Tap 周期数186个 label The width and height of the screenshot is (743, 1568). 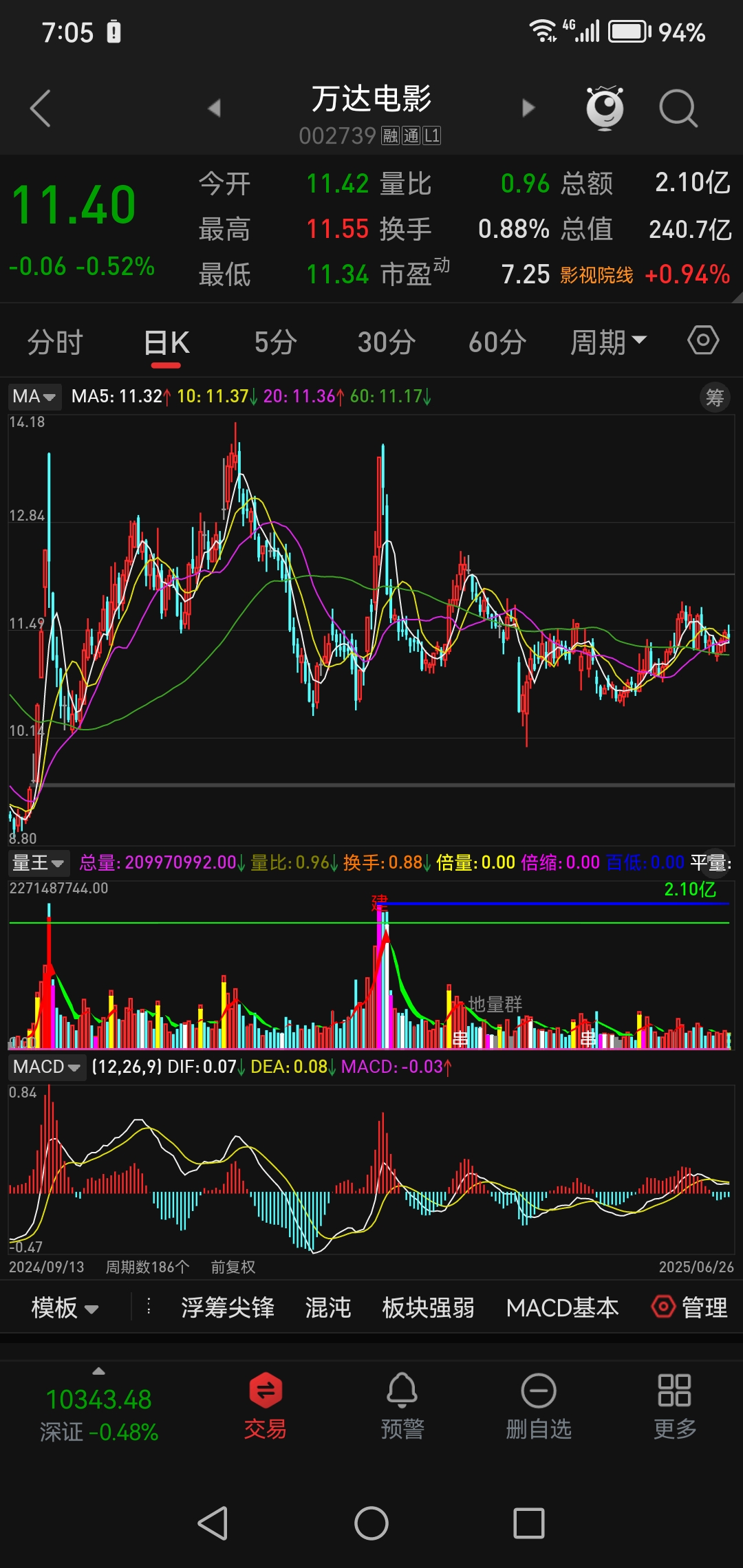[147, 1267]
